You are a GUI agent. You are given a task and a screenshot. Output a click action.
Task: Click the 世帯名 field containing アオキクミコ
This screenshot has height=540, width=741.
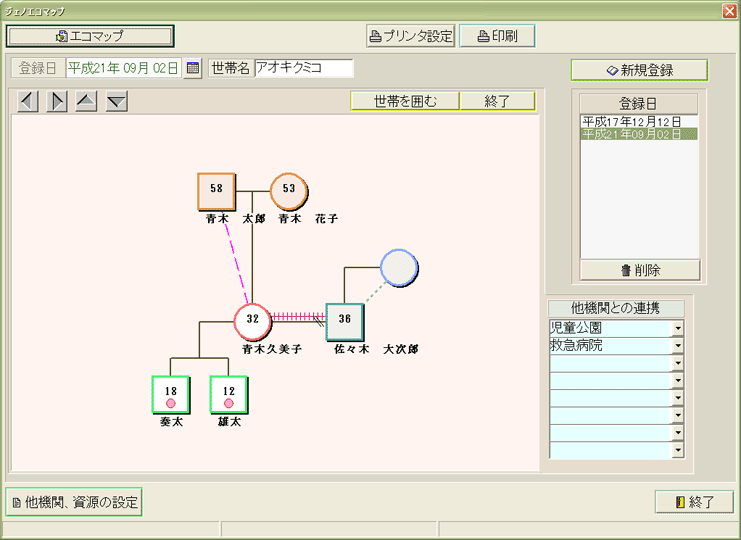[304, 68]
